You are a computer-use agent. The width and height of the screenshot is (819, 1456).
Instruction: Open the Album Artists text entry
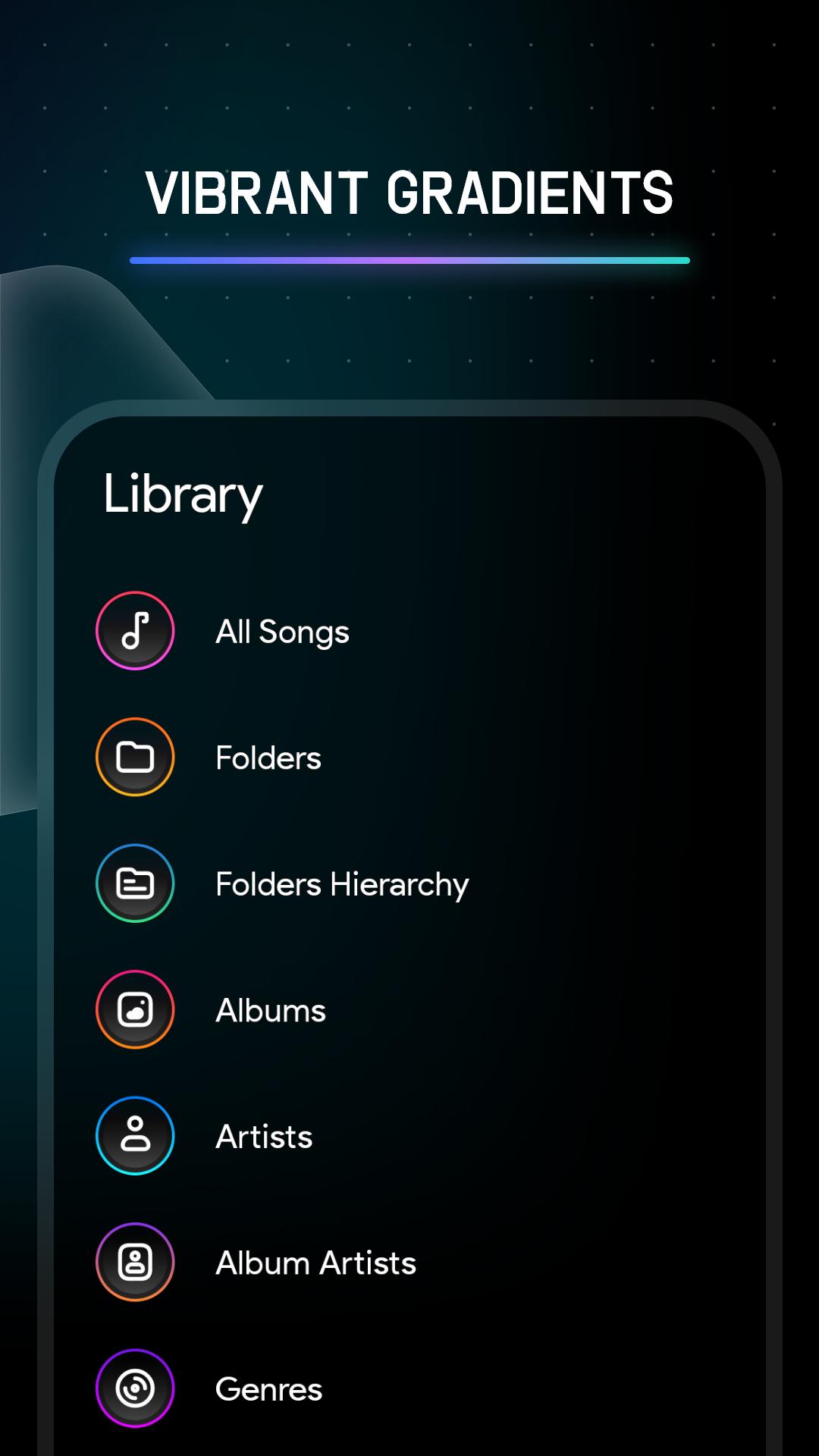[315, 1263]
